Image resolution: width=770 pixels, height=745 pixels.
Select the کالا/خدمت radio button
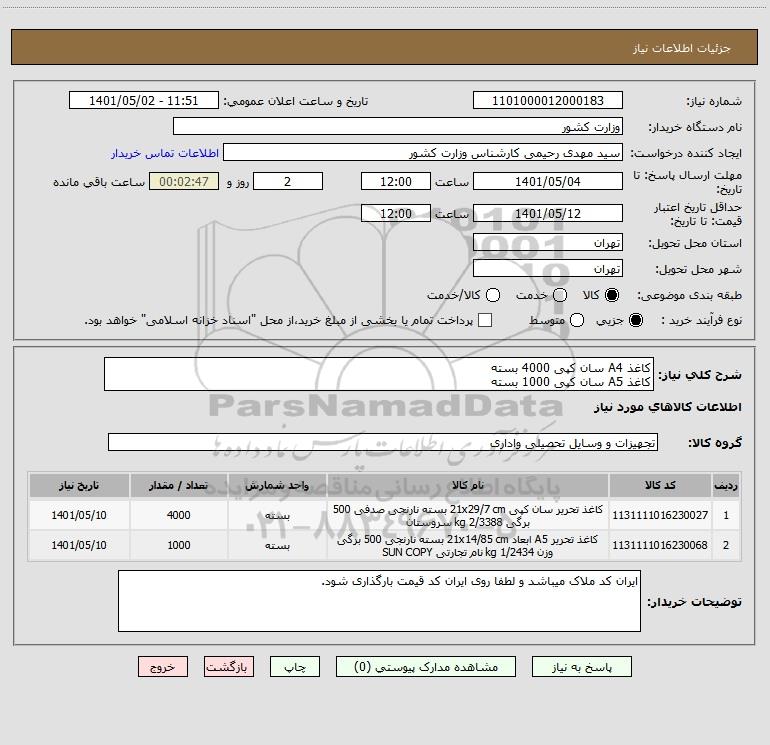(493, 295)
